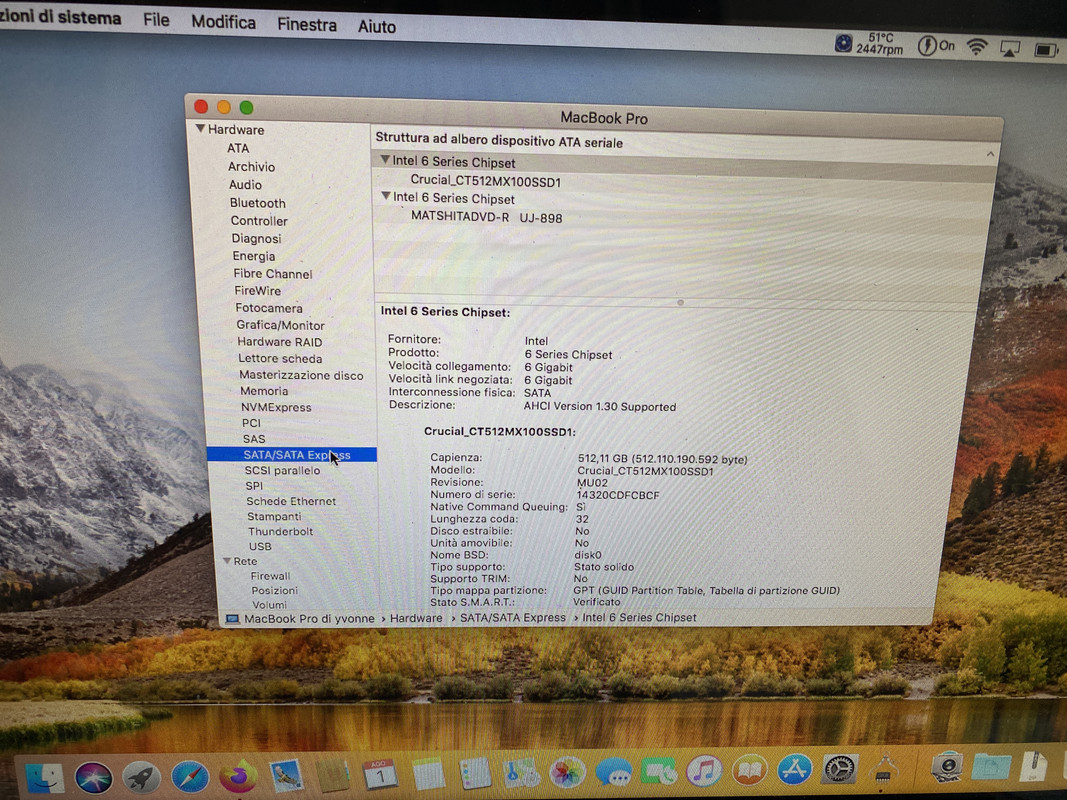Select Memoria in the sidebar
1067x800 pixels.
[x=264, y=391]
